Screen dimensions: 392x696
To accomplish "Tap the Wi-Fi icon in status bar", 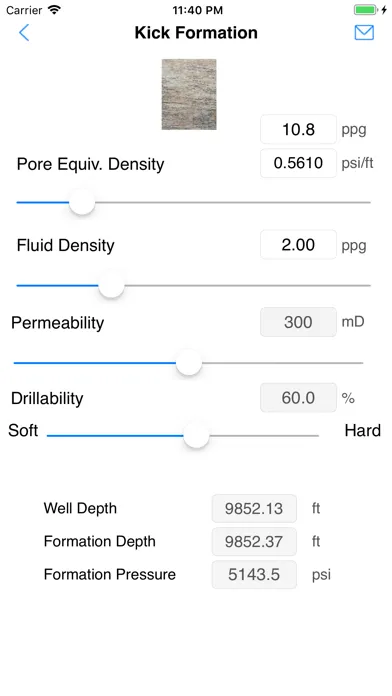I will click(x=55, y=10).
